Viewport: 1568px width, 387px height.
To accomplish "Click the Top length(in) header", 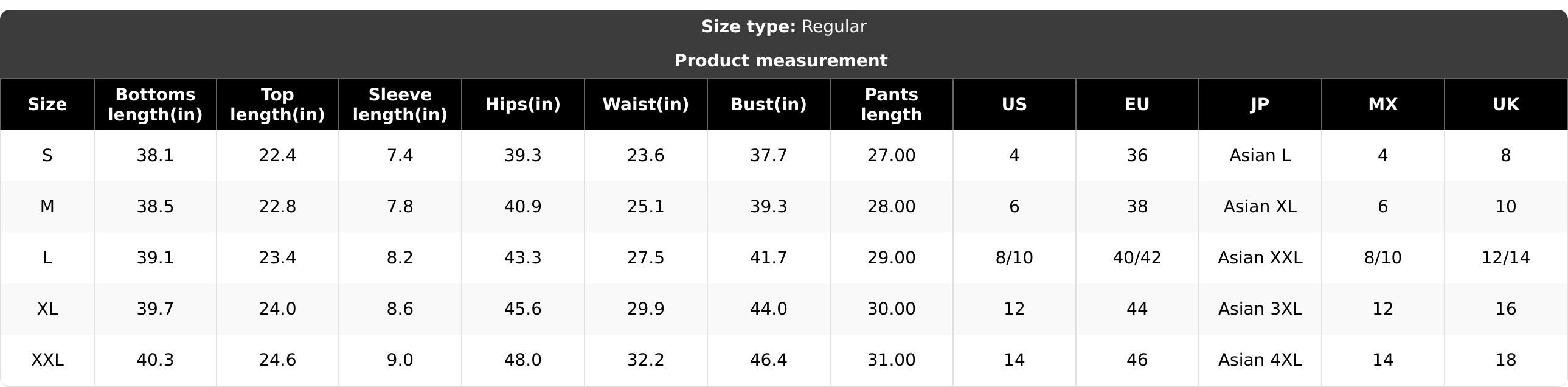I will [x=277, y=104].
